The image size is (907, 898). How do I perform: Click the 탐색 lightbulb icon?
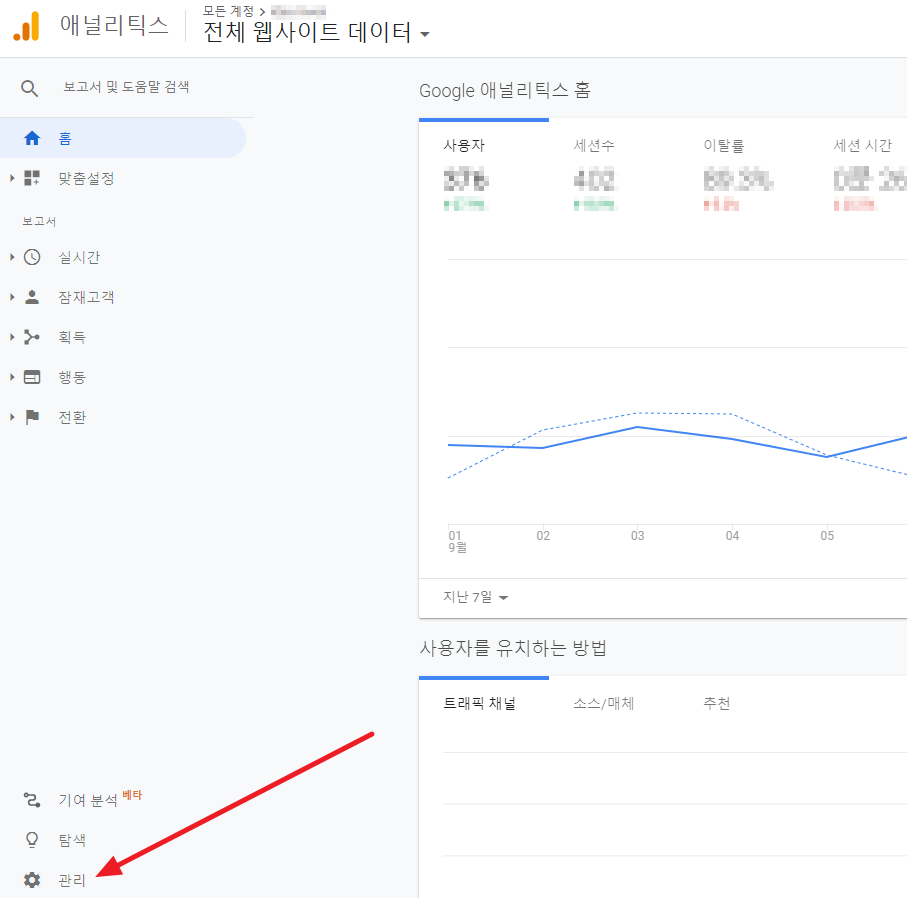click(x=32, y=840)
